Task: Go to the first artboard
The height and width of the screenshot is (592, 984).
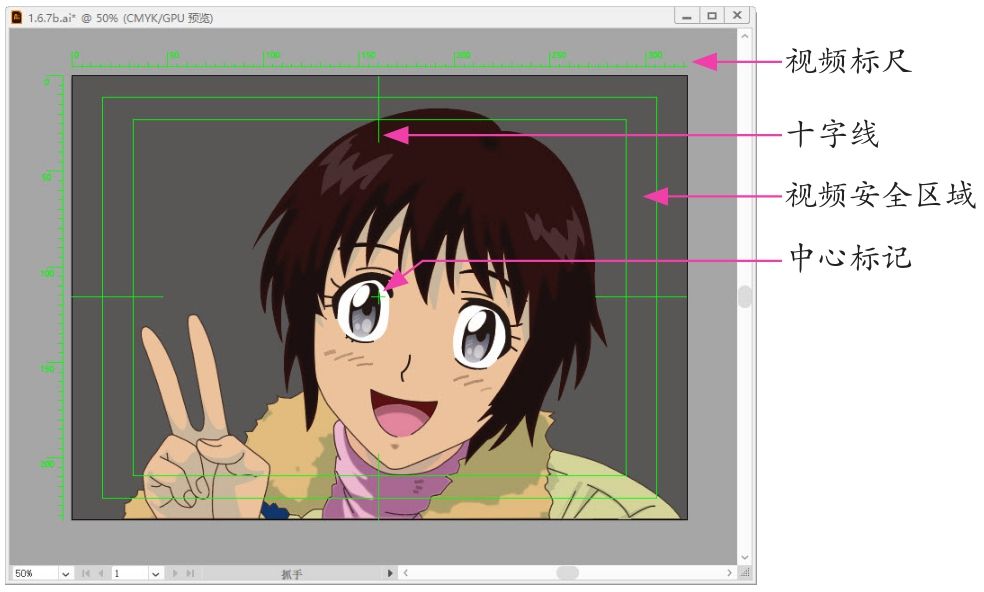Action: (85, 574)
